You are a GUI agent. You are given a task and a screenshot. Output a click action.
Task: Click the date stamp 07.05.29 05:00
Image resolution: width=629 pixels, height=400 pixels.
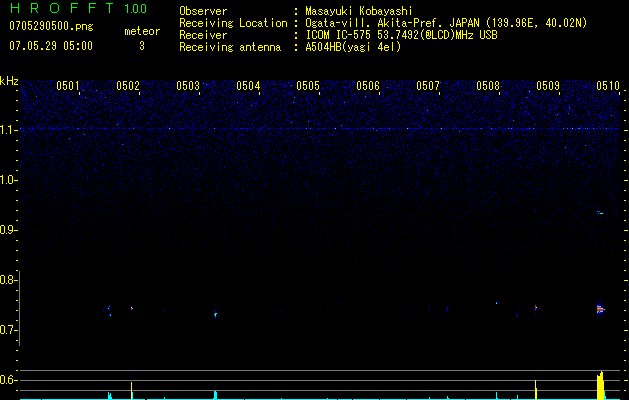tap(51, 46)
